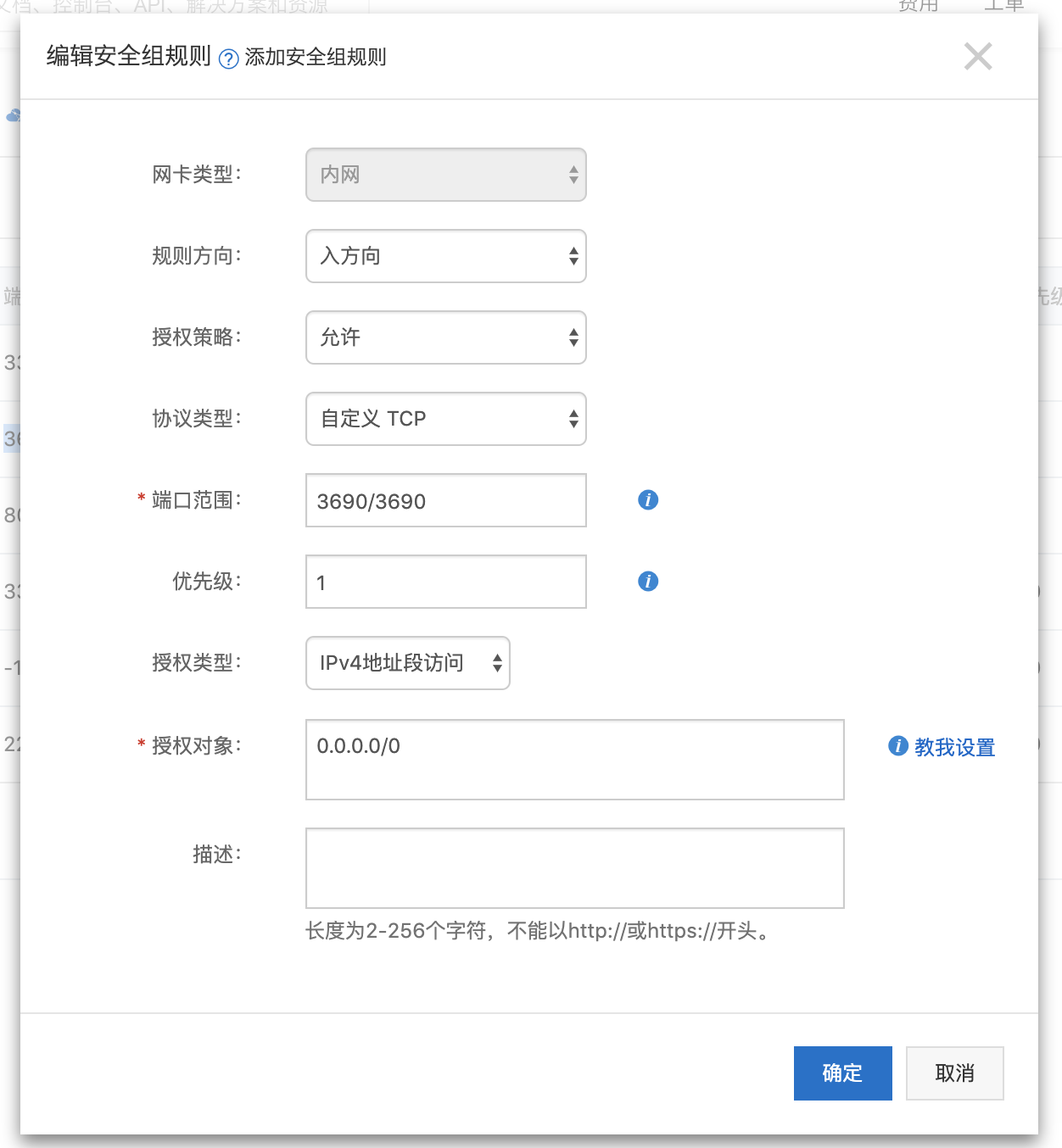
Task: Click the 确定 confirm button
Action: click(x=842, y=1073)
